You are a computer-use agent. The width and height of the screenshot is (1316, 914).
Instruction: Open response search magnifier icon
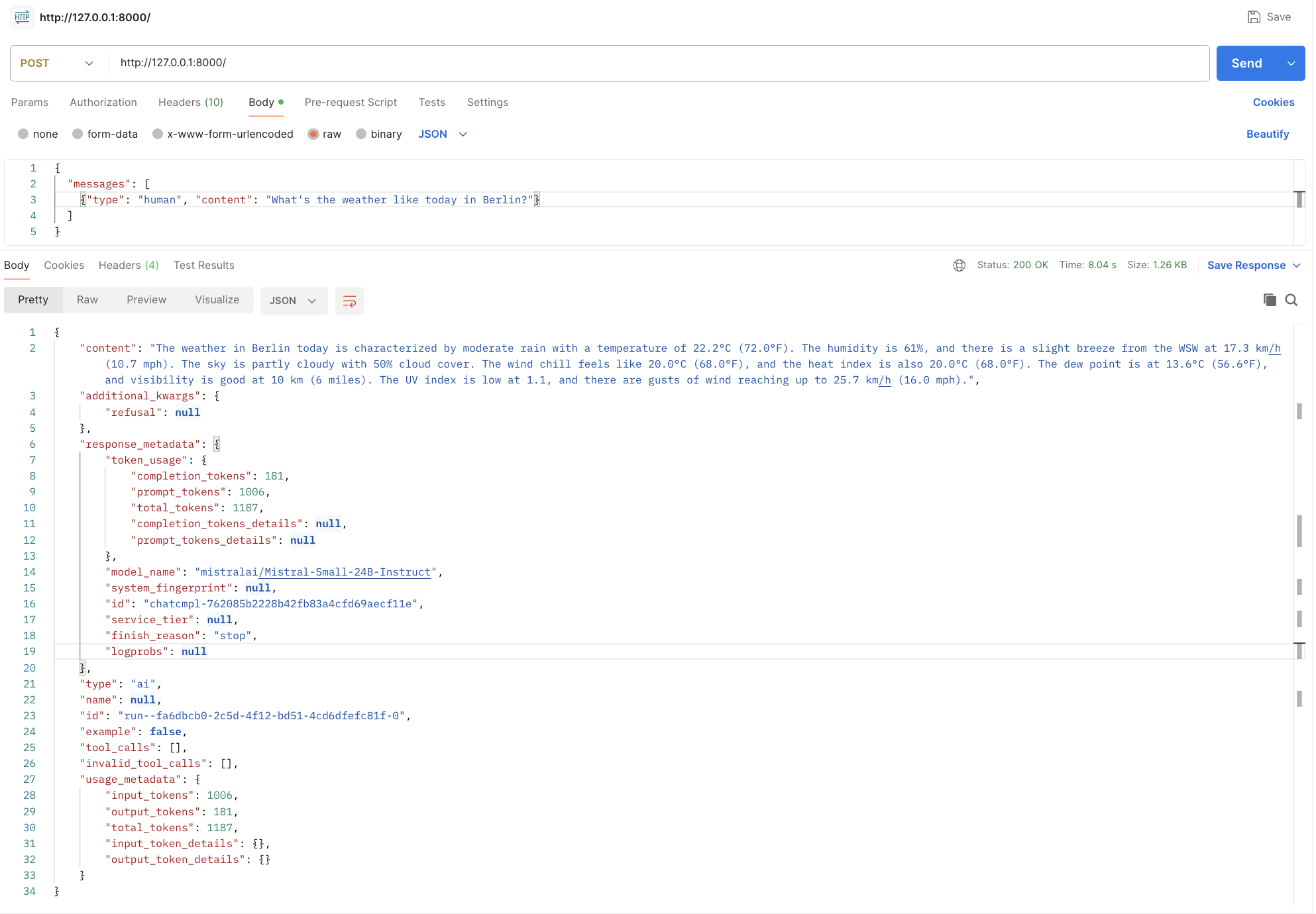click(x=1291, y=300)
